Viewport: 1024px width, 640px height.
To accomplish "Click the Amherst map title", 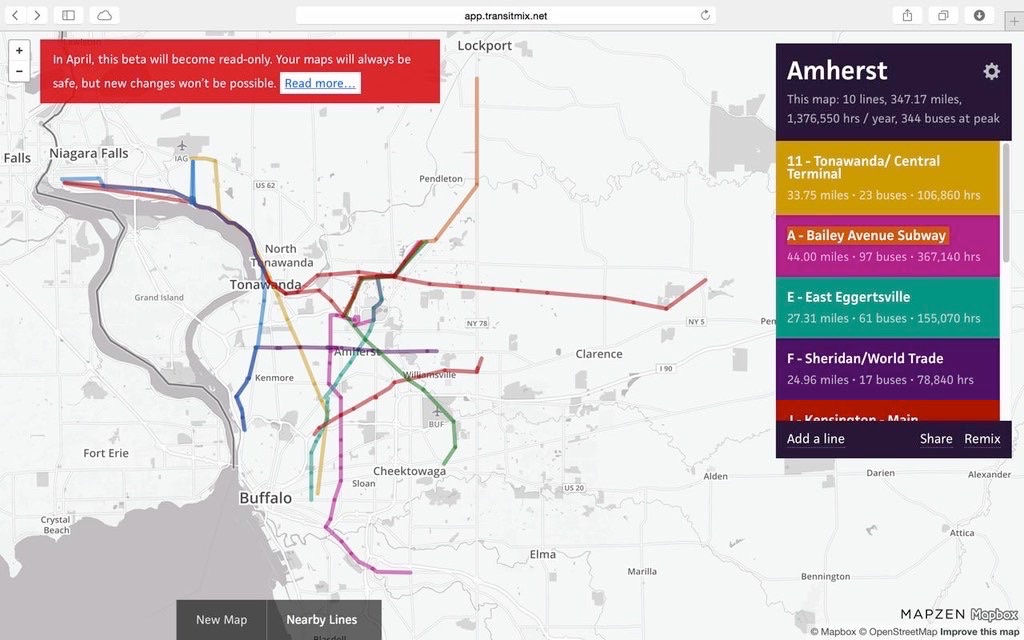I will 837,71.
